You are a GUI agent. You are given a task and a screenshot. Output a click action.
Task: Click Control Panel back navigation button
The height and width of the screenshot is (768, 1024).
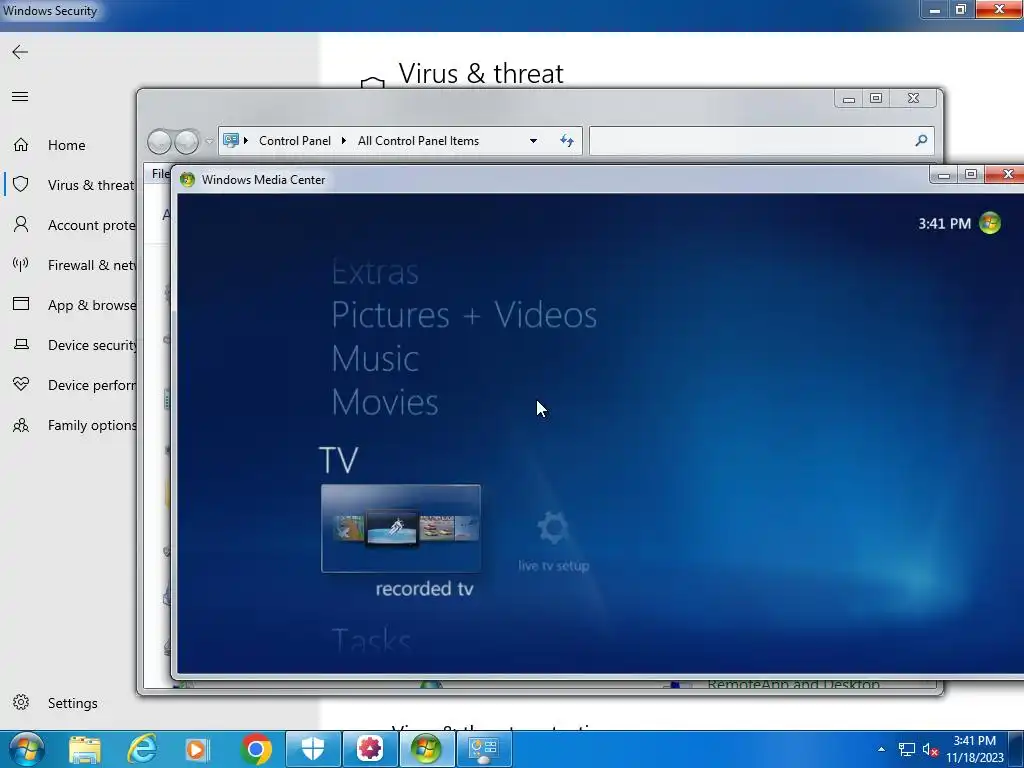coord(159,142)
